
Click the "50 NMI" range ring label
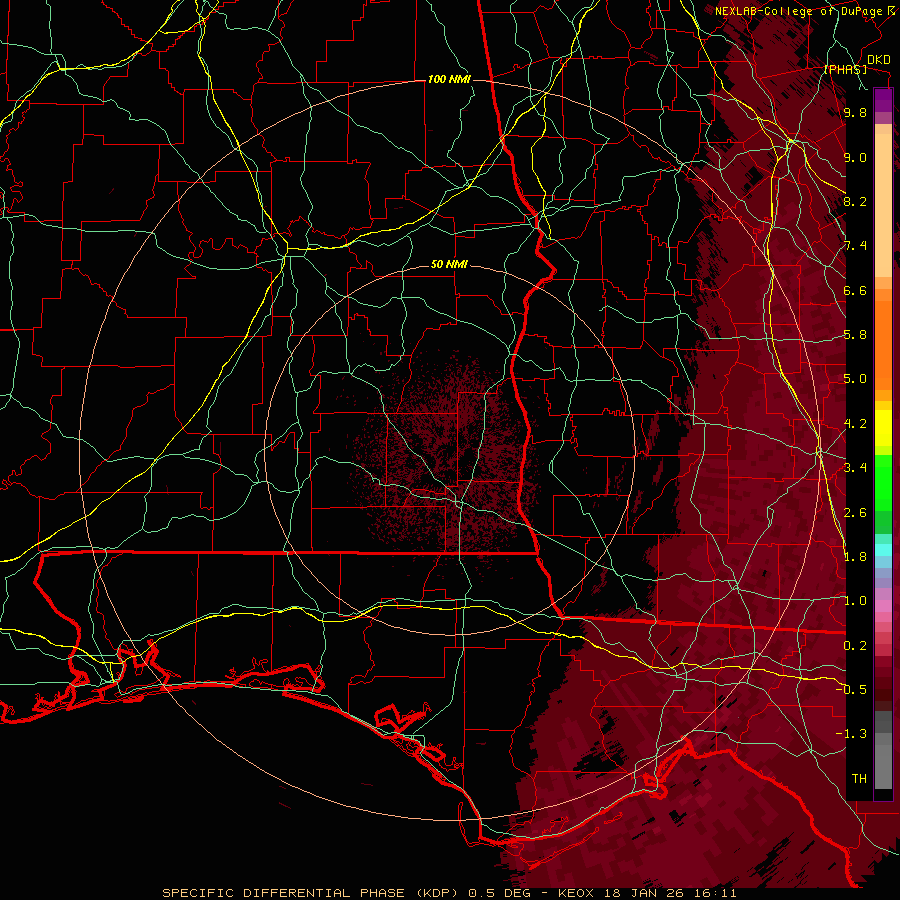(449, 265)
